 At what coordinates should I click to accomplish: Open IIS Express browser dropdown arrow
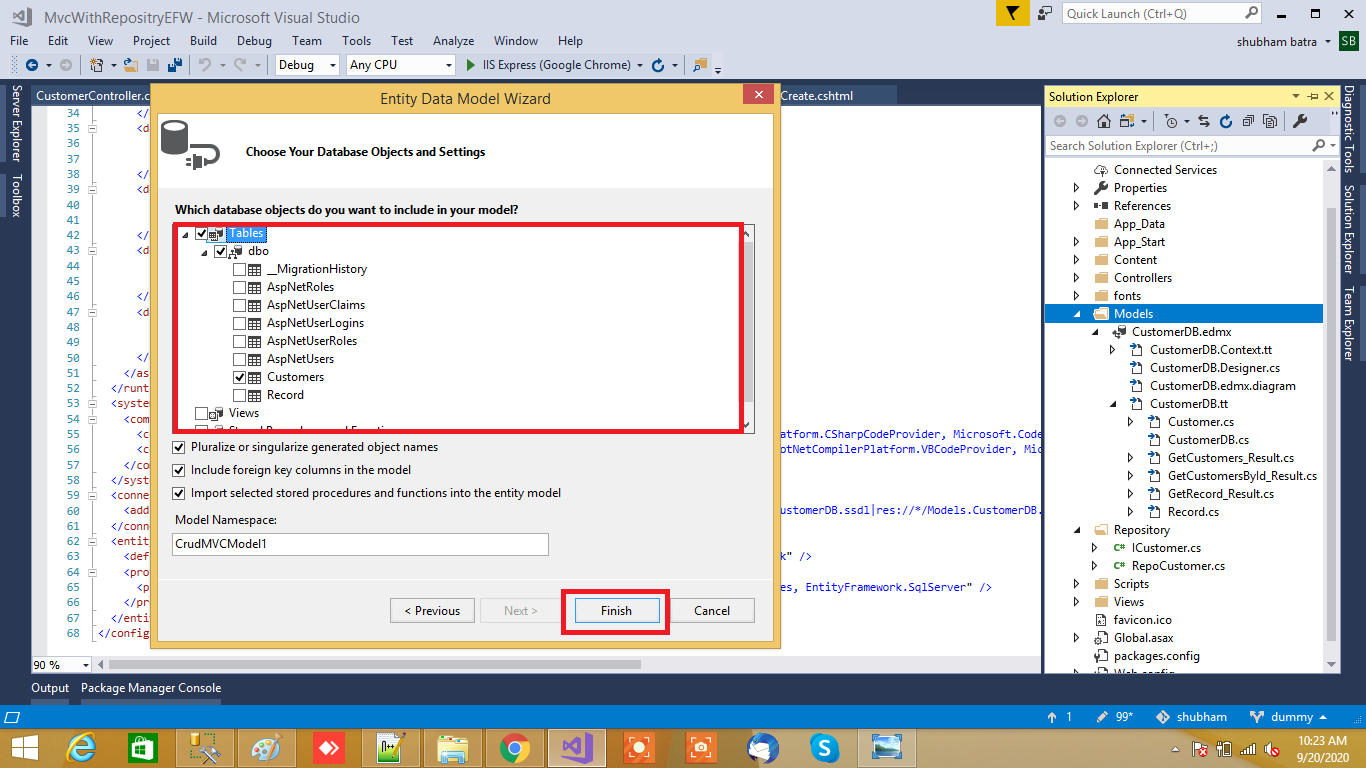click(640, 65)
